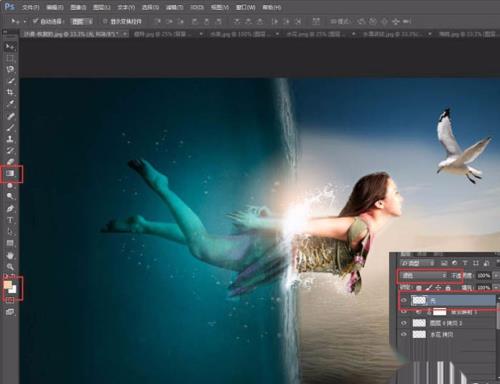The height and width of the screenshot is (384, 500).
Task: Click the background color swatch
Action: click(x=13, y=290)
